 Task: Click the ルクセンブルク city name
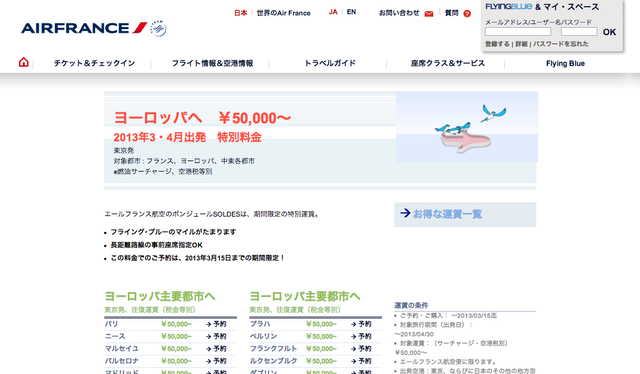273,361
